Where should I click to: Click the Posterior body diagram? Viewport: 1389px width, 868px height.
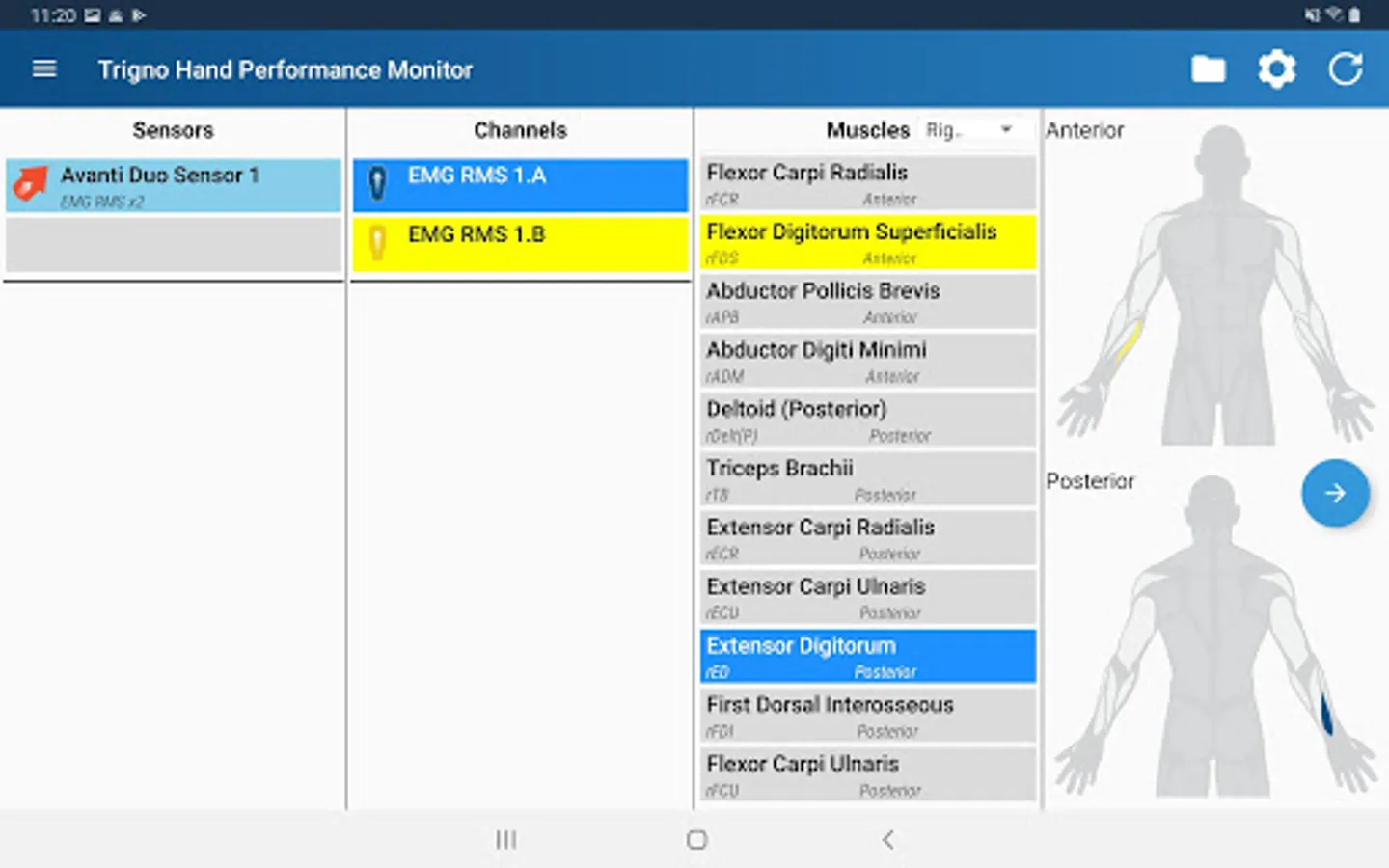tap(1217, 637)
